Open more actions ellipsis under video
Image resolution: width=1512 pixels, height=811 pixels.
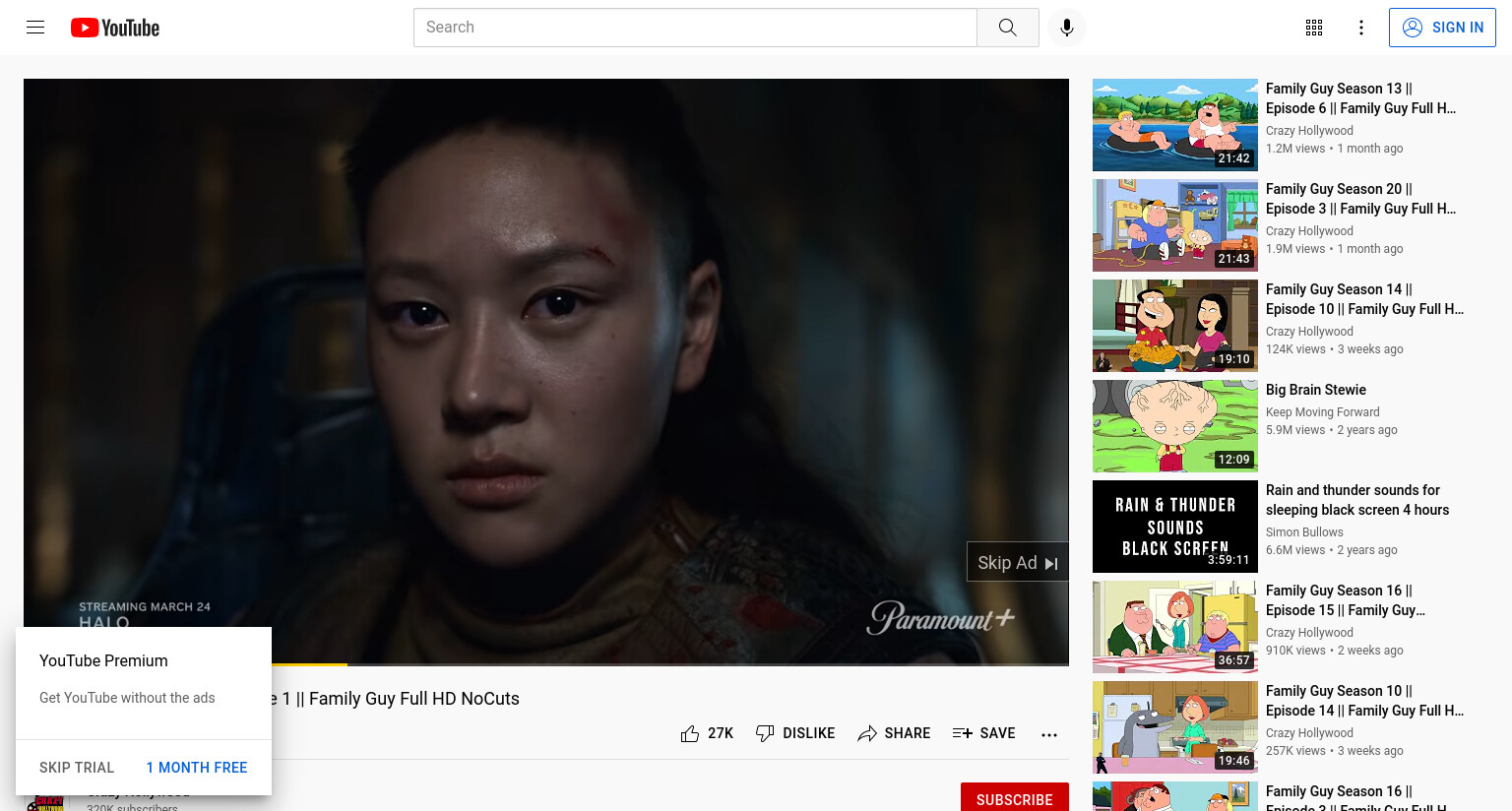coord(1049,734)
